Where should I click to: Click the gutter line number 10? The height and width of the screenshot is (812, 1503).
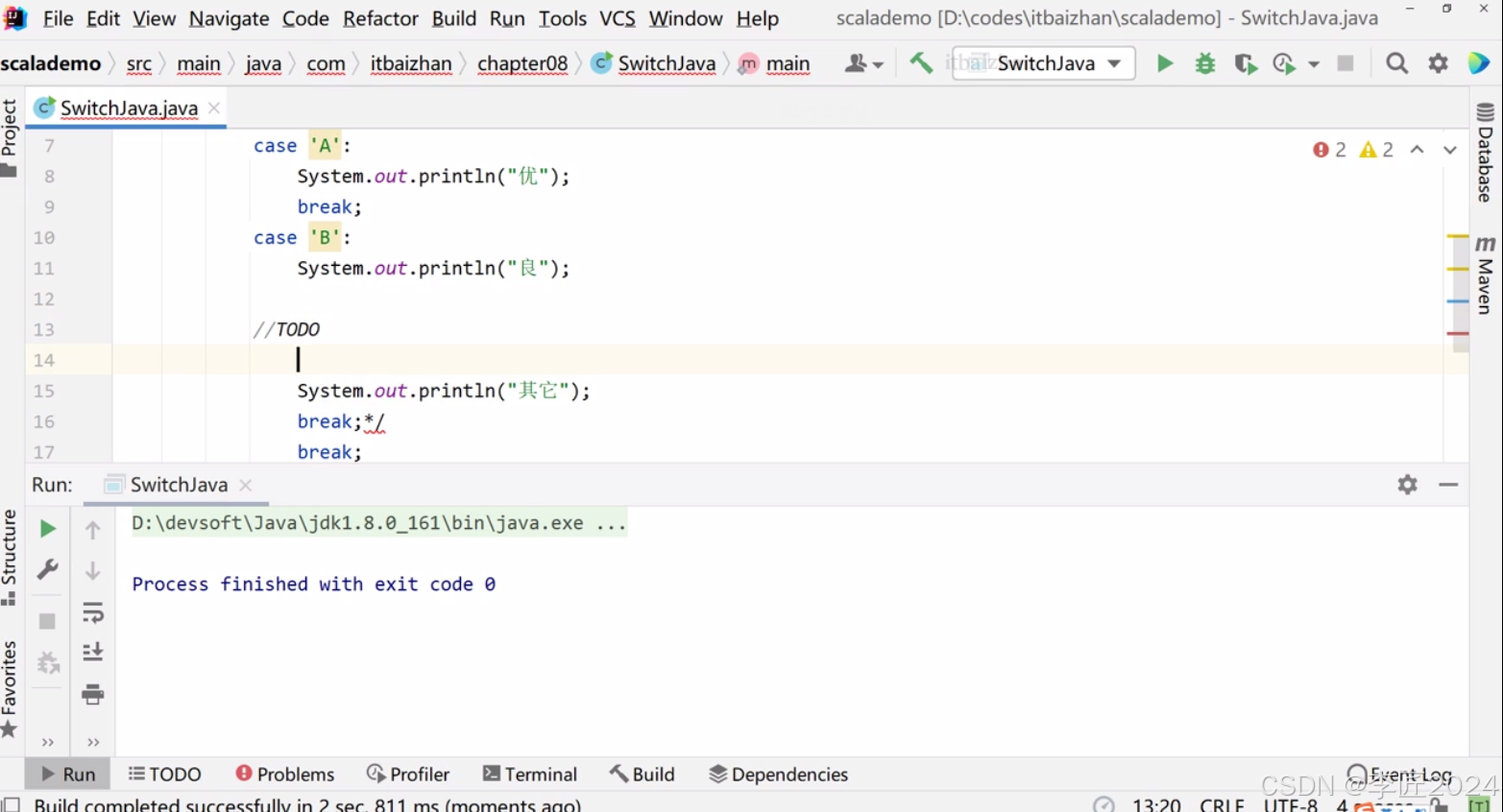tap(44, 238)
